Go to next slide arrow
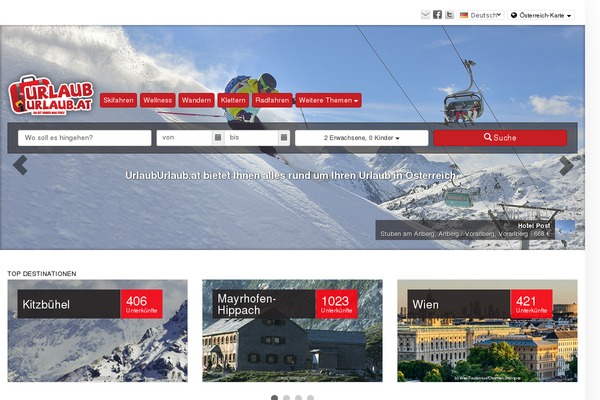Viewport: 600px width, 400px height. tap(566, 166)
